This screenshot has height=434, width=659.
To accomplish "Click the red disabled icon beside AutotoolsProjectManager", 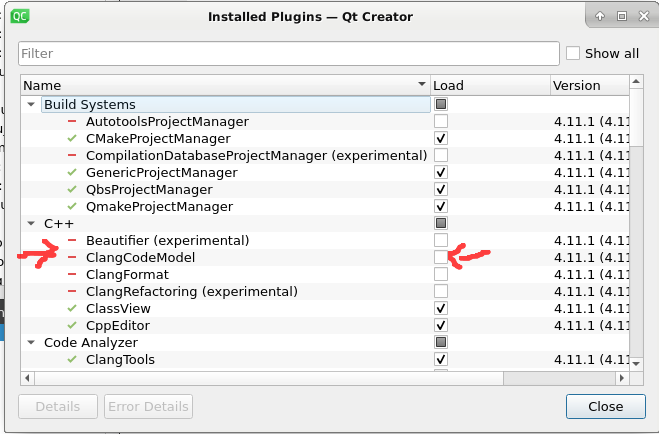I will pyautogui.click(x=72, y=121).
